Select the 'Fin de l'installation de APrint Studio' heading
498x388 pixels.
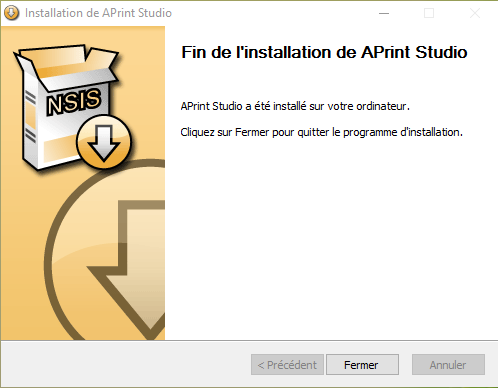click(x=324, y=52)
